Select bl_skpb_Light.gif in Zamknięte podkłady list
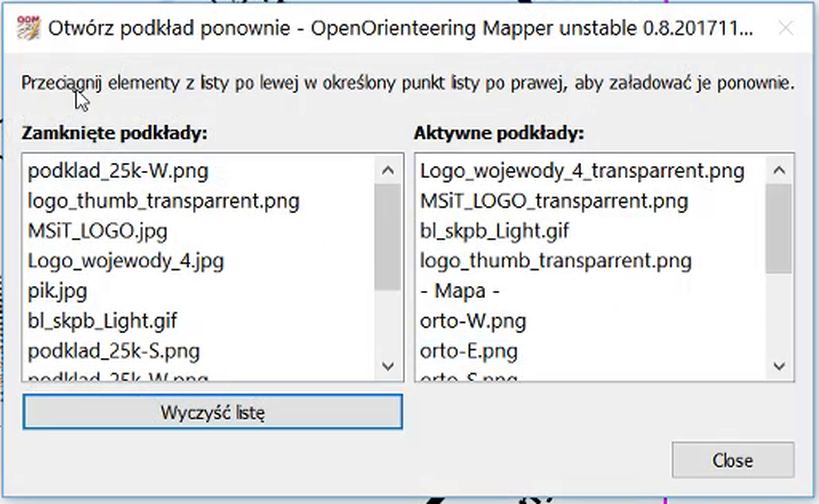The height and width of the screenshot is (504, 819). pos(102,321)
